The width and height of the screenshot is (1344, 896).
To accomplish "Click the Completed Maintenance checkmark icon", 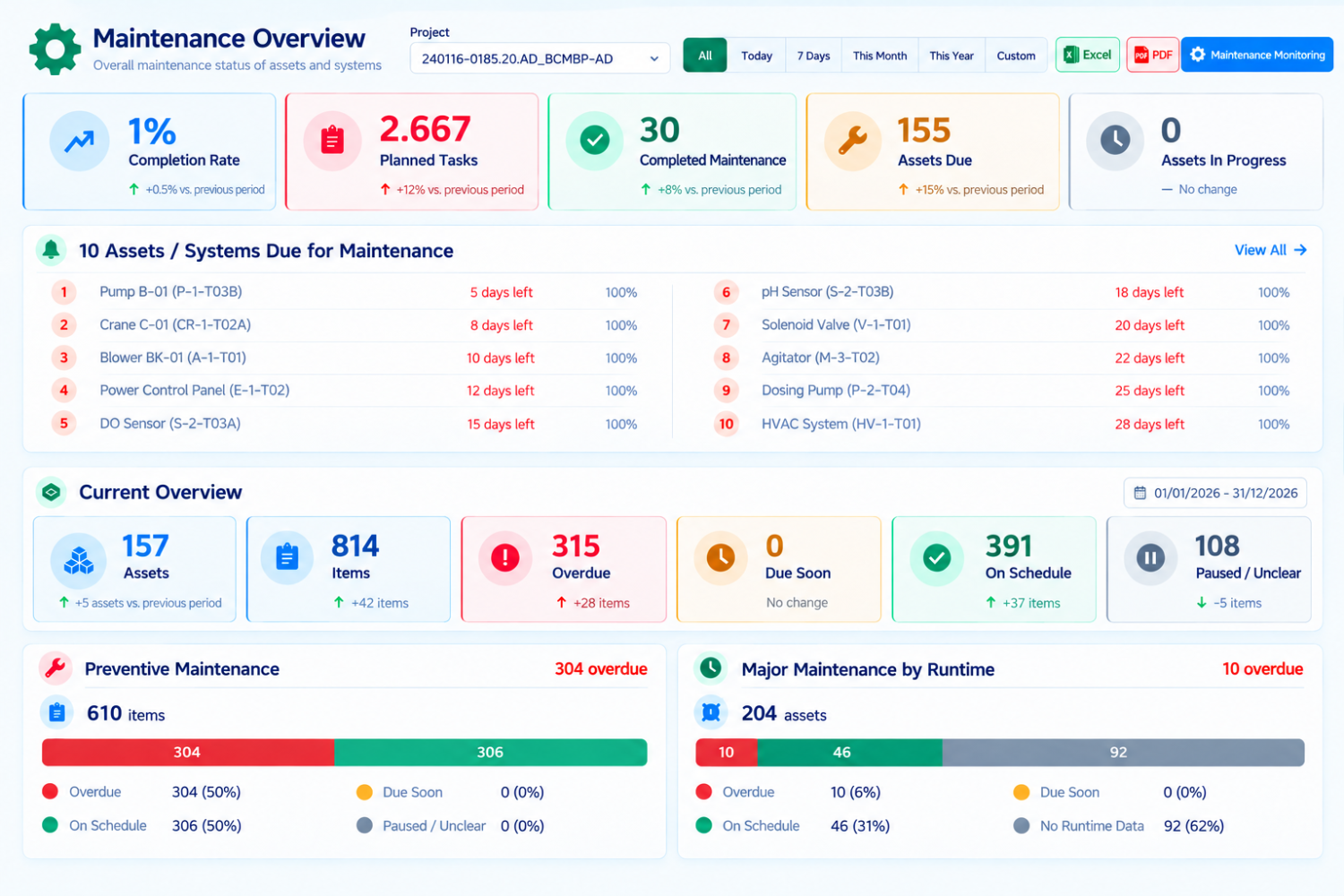I will pos(595,141).
